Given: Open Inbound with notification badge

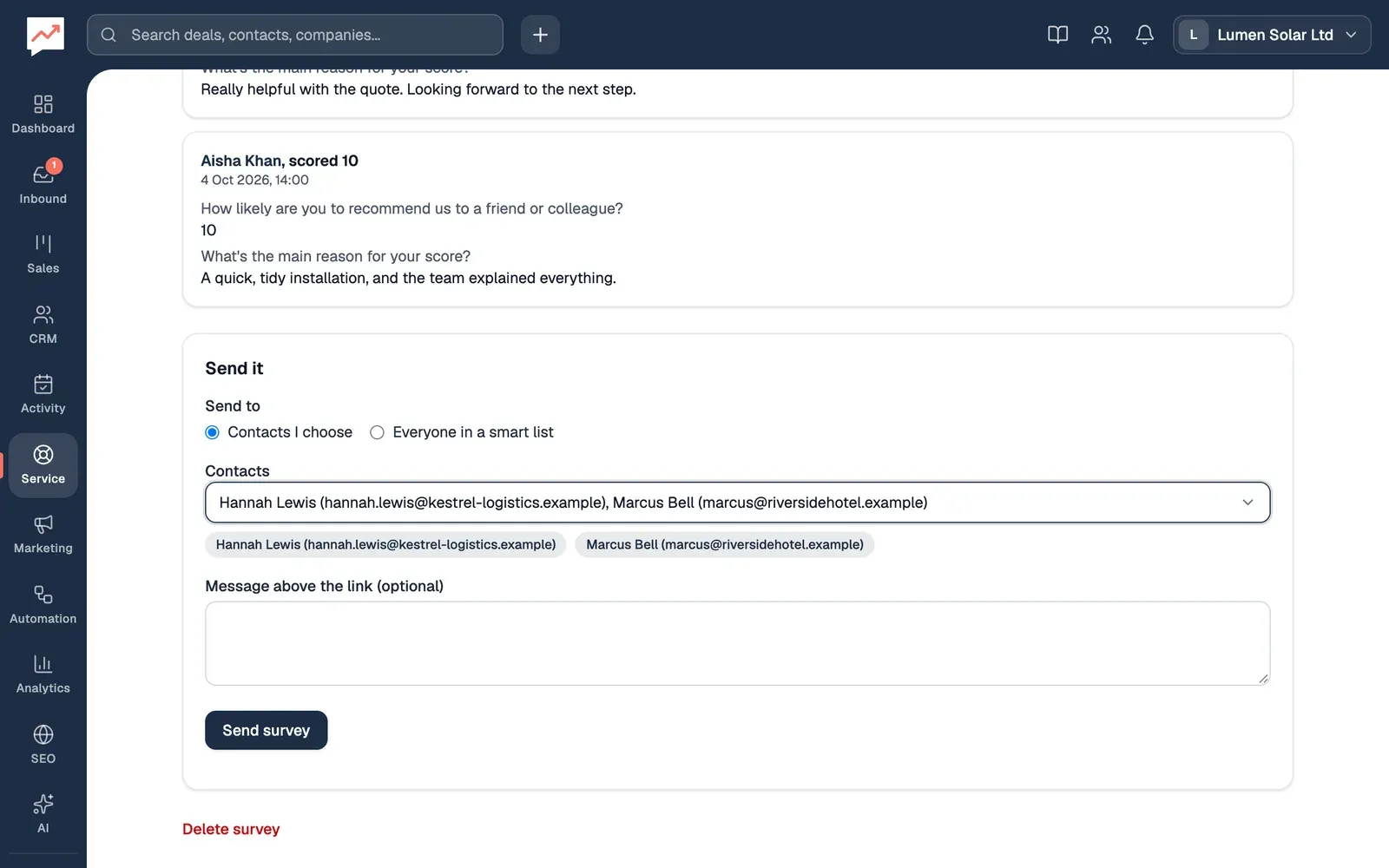Looking at the screenshot, I should tap(43, 186).
